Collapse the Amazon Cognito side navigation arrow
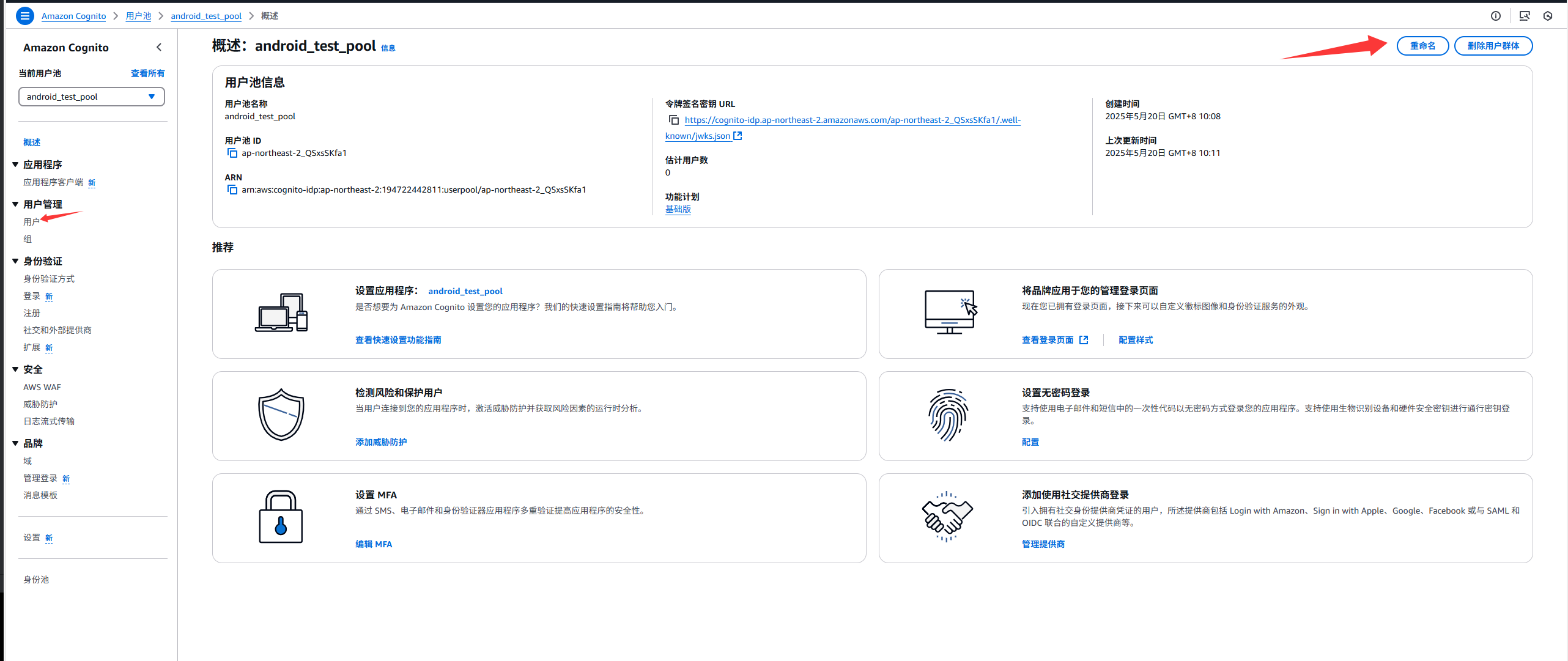The height and width of the screenshot is (661, 1568). 159,47
